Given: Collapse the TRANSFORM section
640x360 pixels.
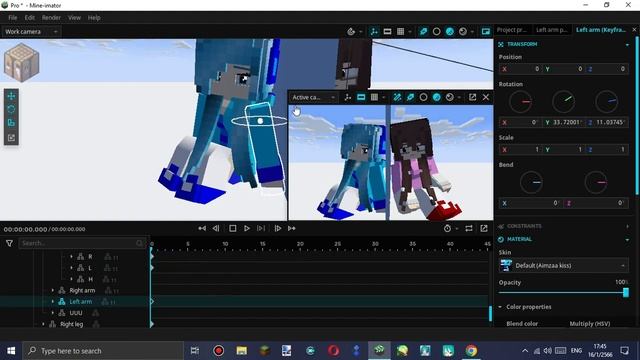Looking at the screenshot, I should point(627,44).
